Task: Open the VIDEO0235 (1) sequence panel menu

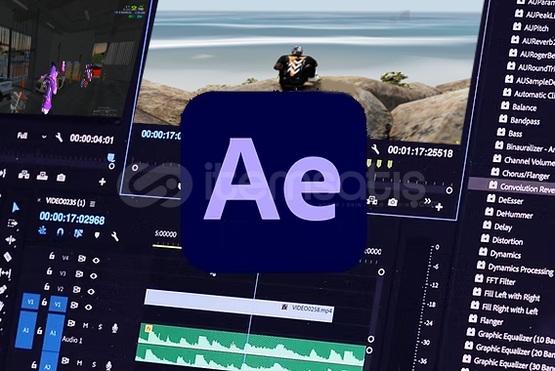Action: tap(92, 204)
